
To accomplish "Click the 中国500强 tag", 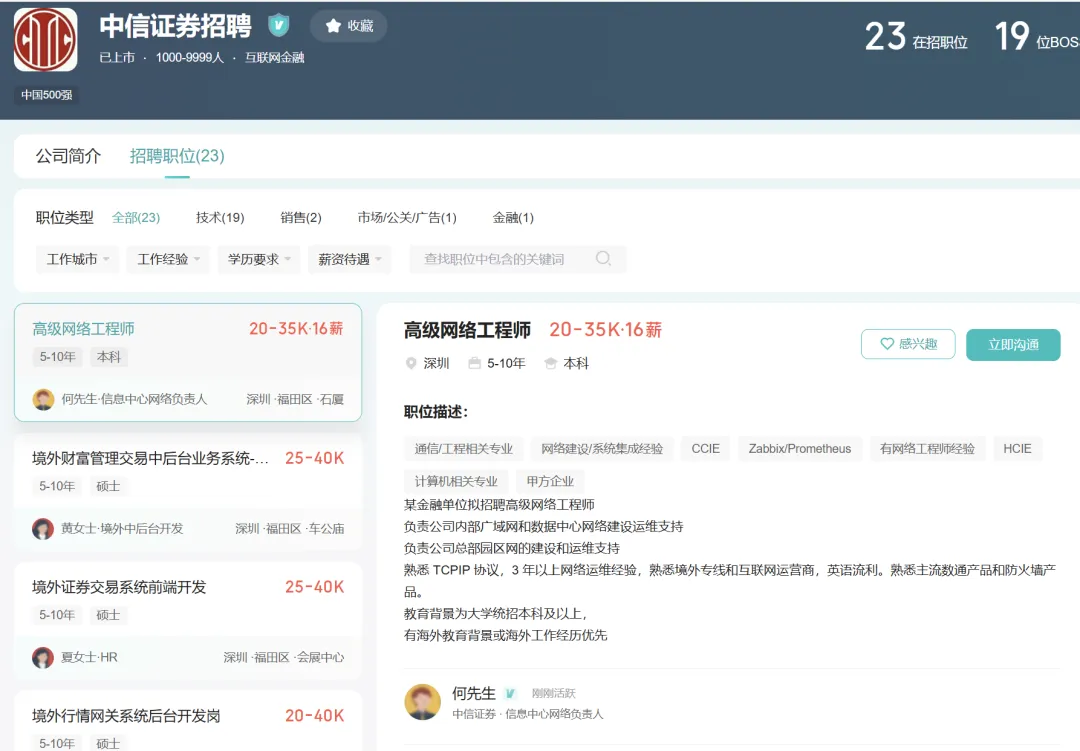I will pos(46,94).
